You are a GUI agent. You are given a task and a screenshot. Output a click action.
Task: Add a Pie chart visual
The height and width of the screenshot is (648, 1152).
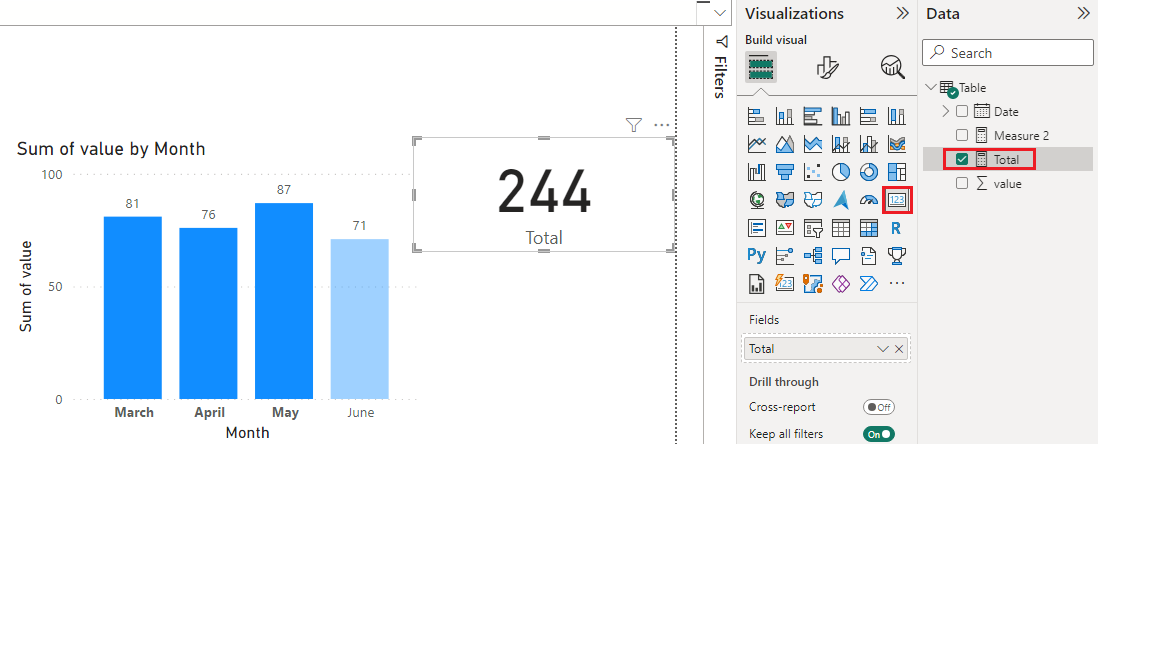(840, 172)
